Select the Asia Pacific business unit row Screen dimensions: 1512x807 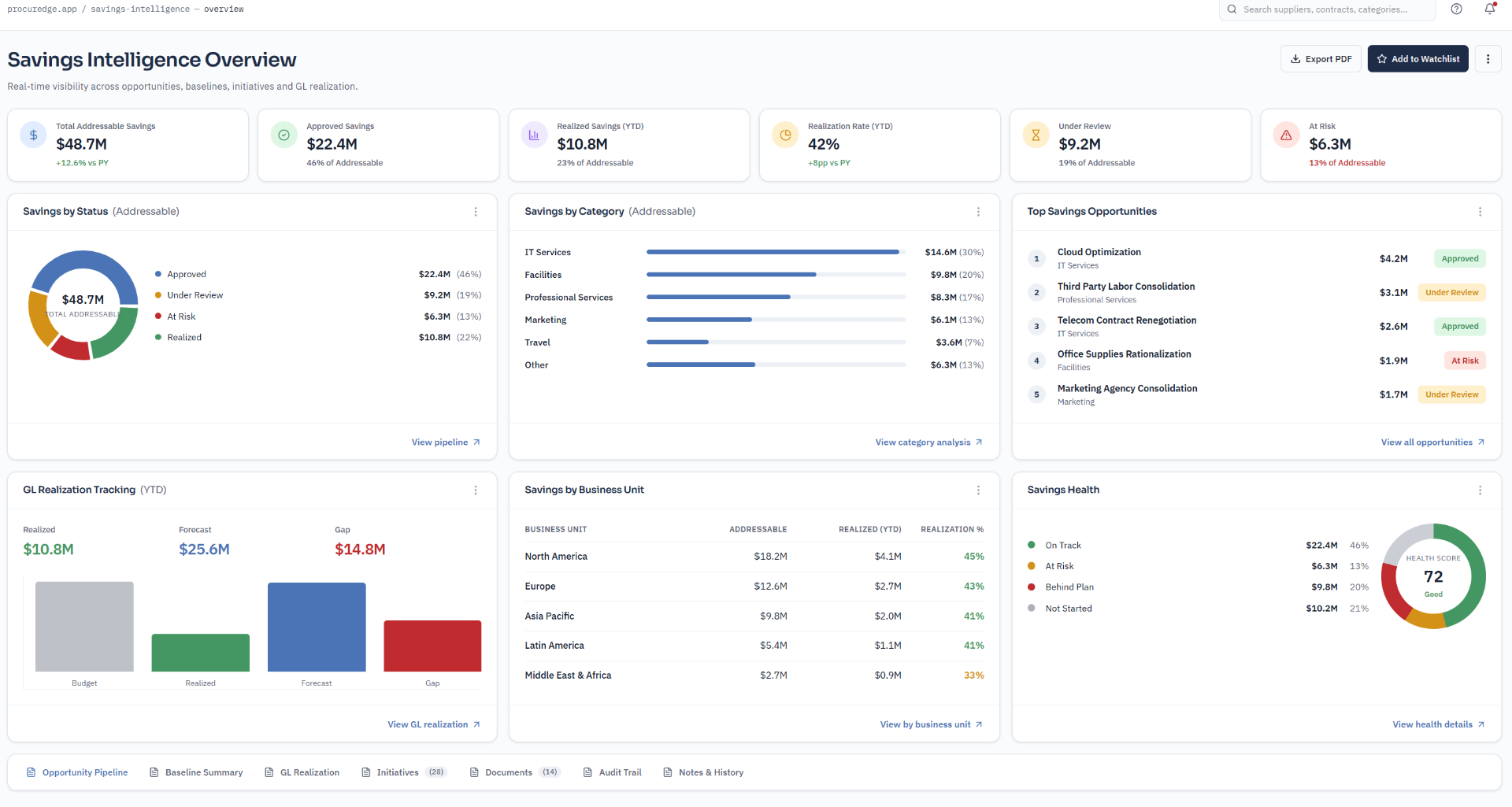(x=754, y=616)
